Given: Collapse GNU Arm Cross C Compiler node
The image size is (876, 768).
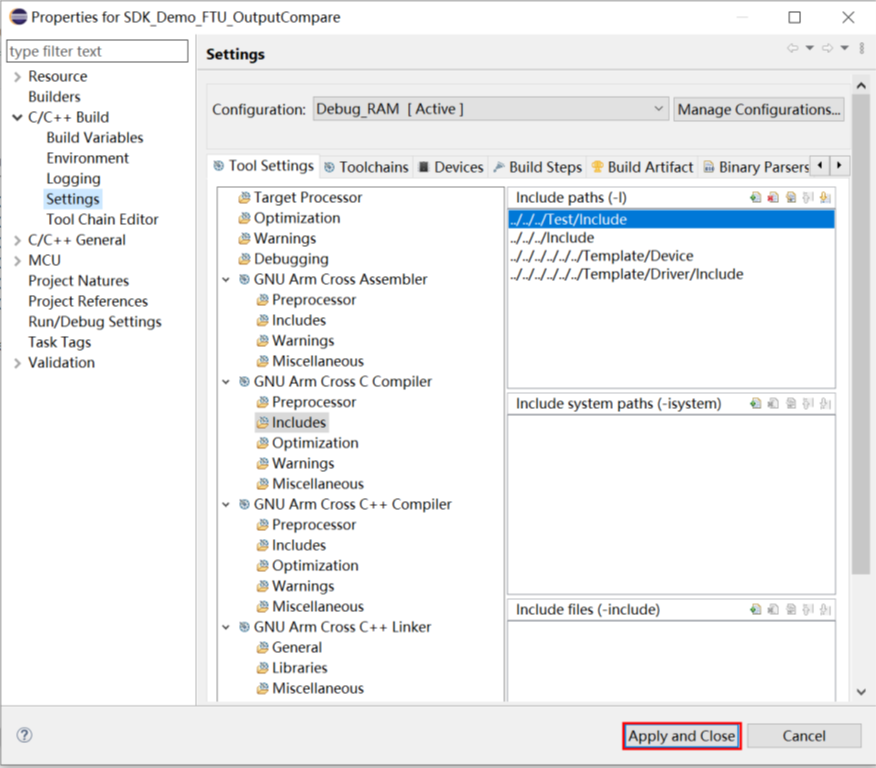Looking at the screenshot, I should coord(227,382).
